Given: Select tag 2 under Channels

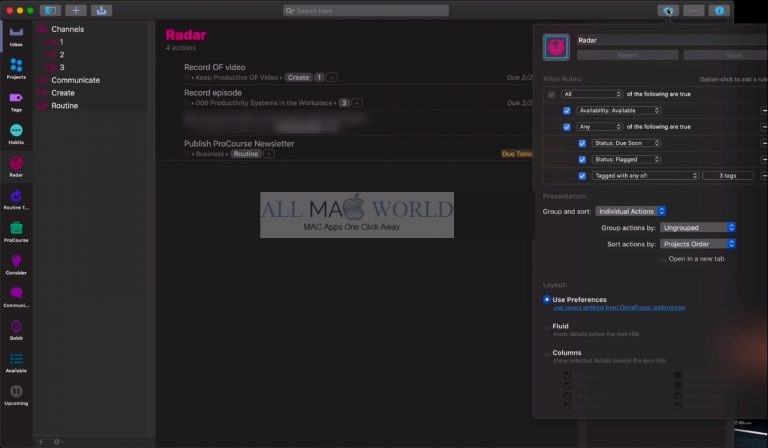Looking at the screenshot, I should [x=62, y=55].
